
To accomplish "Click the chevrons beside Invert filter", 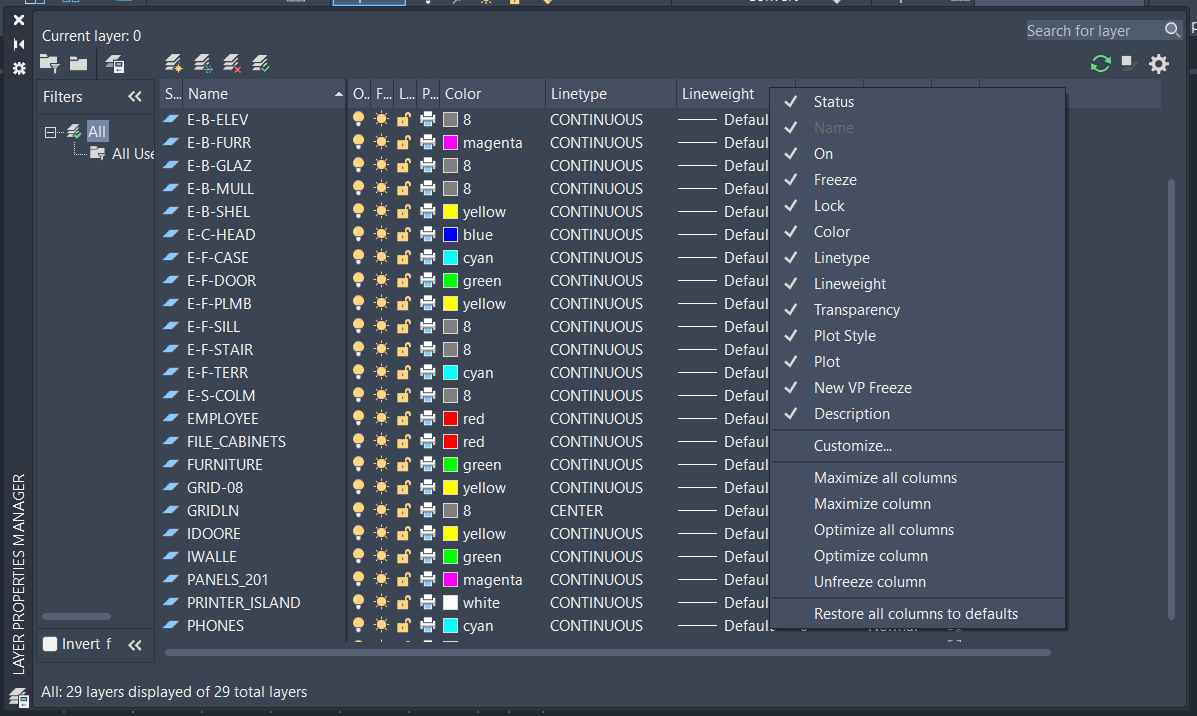I will point(135,645).
